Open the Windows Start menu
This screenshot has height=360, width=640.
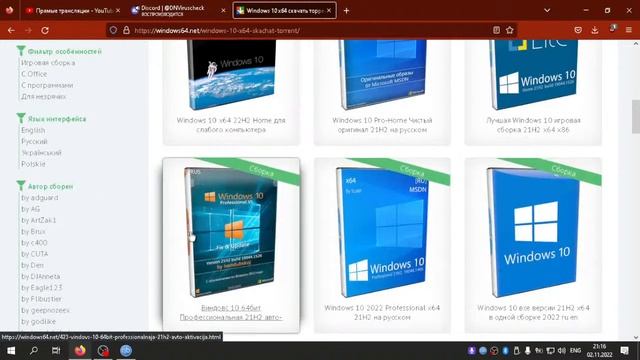point(11,351)
